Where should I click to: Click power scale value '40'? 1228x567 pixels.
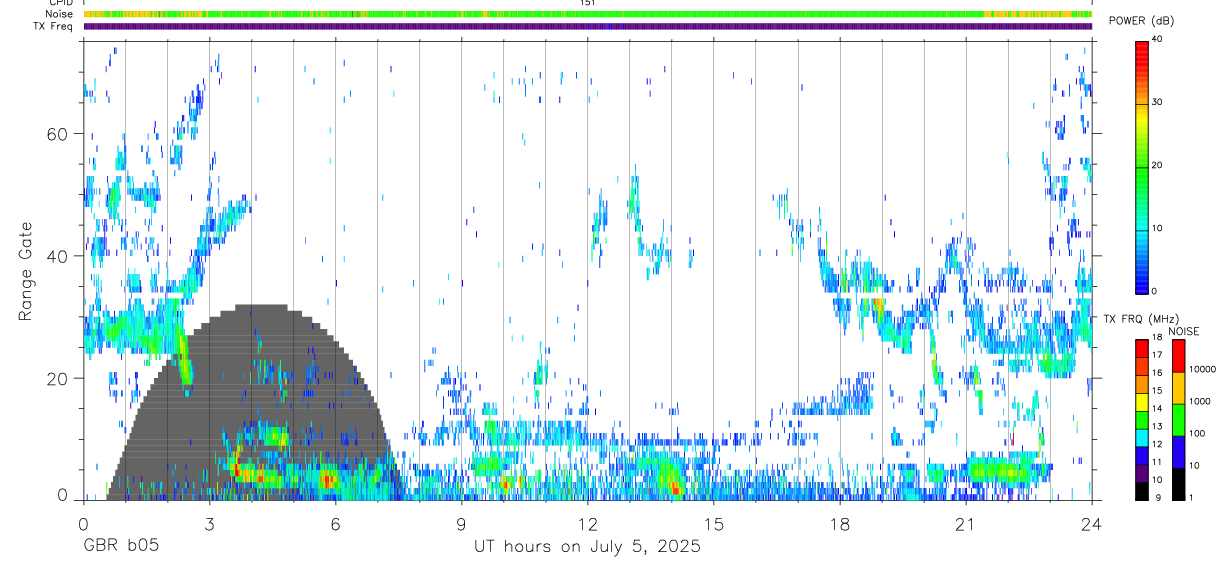(x=1158, y=40)
